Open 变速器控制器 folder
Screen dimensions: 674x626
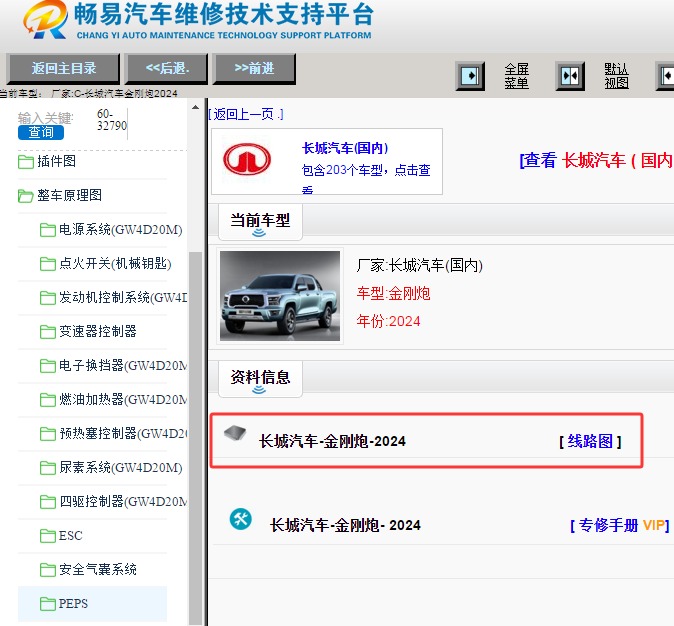point(98,331)
